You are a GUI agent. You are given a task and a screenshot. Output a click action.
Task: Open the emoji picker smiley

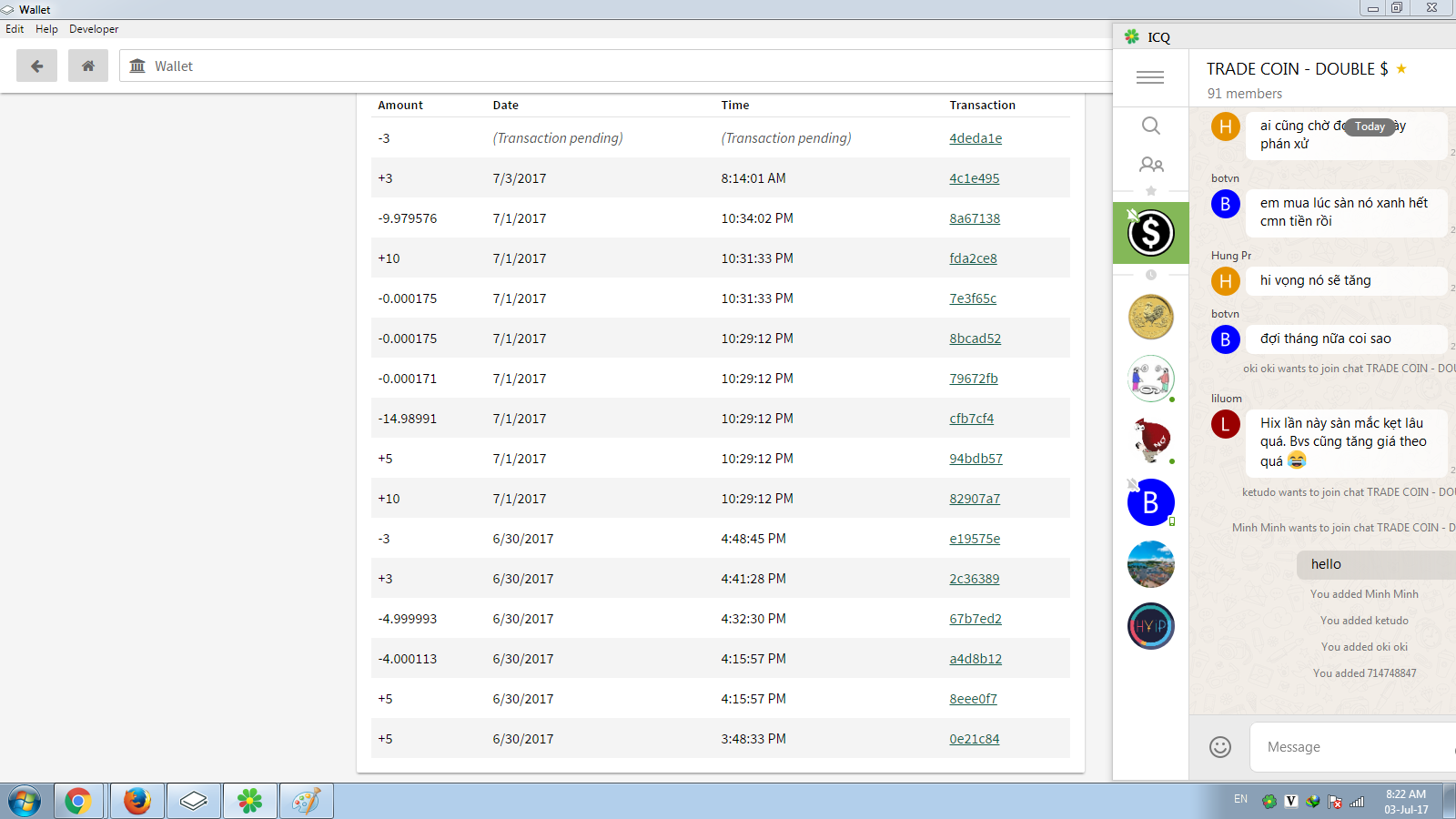(1219, 747)
